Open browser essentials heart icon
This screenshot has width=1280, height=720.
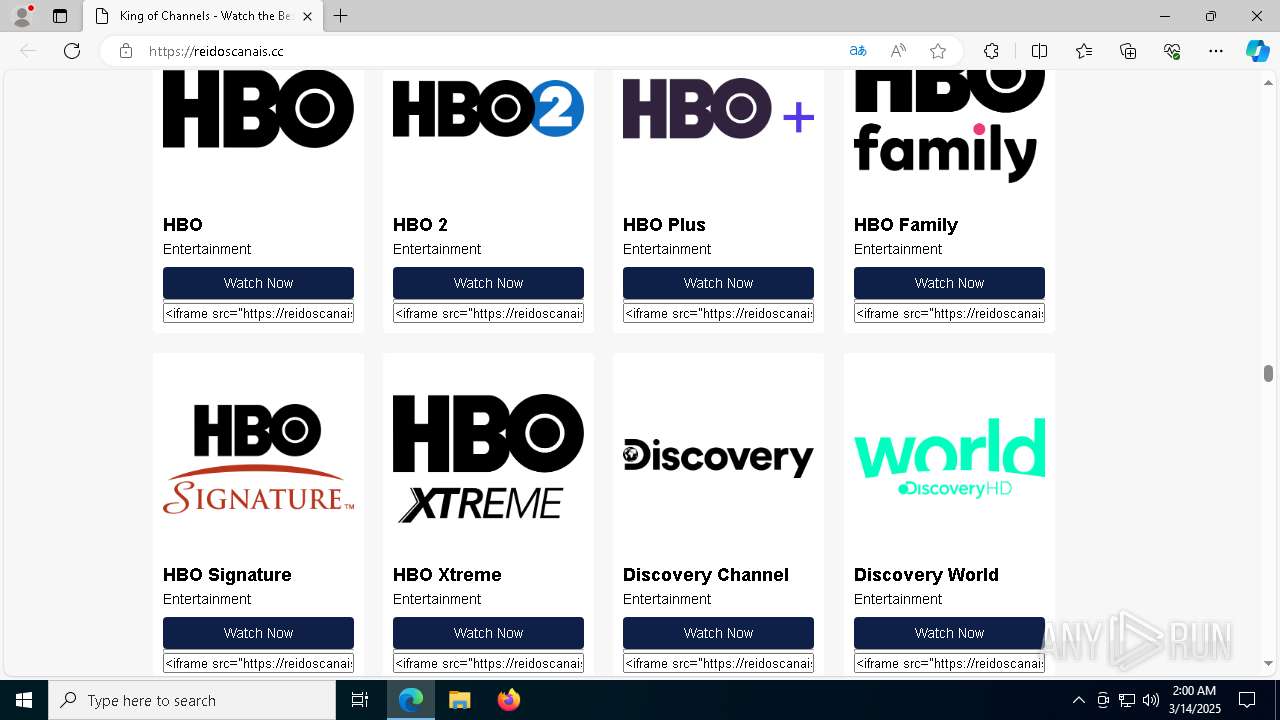pos(1172,51)
